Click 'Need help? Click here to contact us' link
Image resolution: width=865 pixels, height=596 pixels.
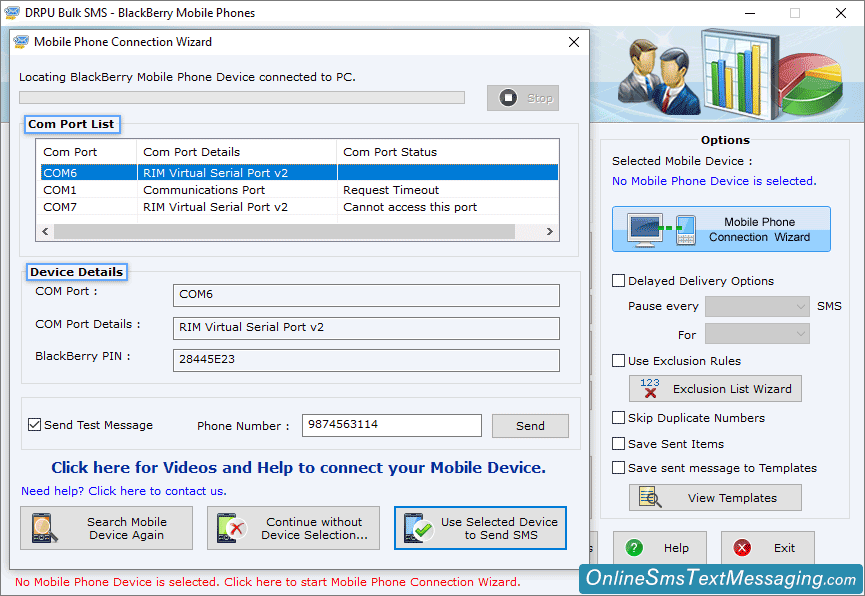124,491
